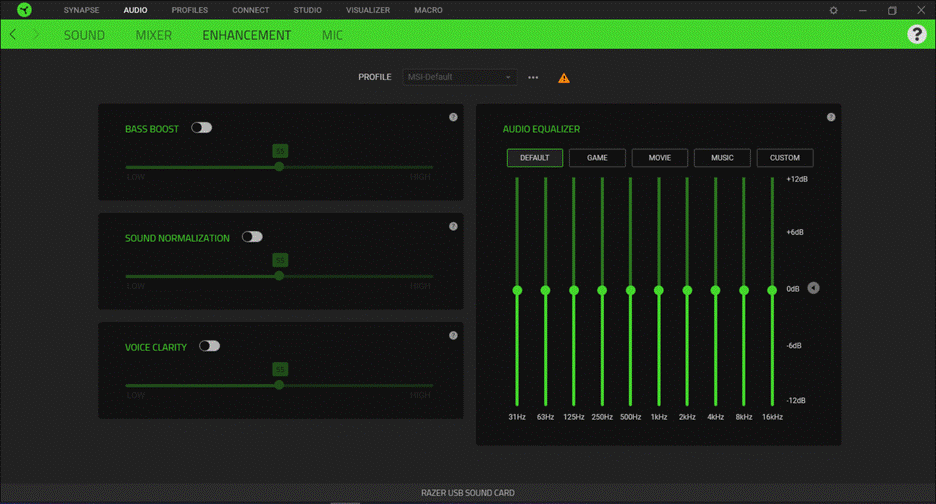Go forward with the right arrow
This screenshot has width=936, height=504.
(36, 35)
